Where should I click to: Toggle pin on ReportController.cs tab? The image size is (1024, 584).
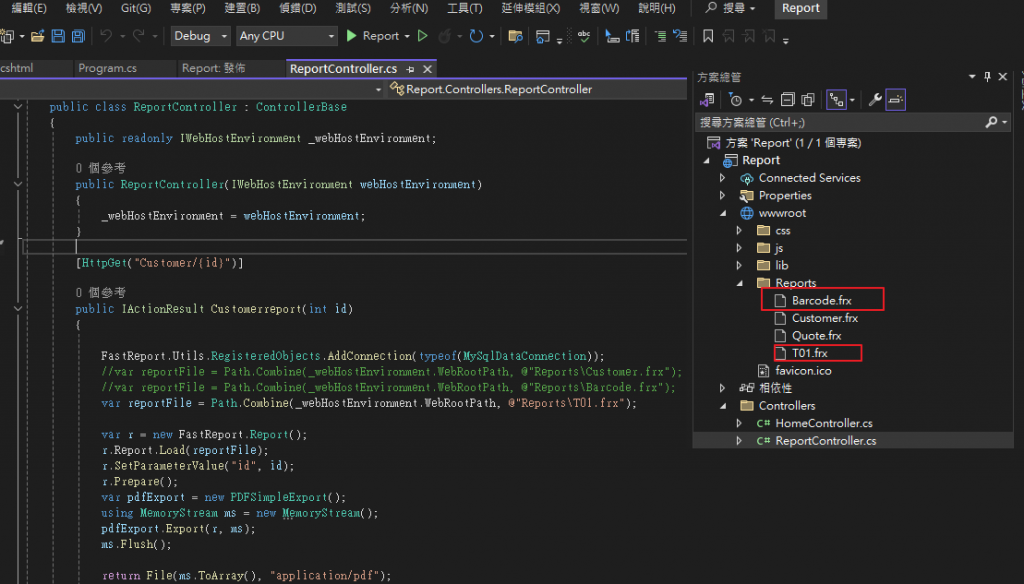pos(410,69)
